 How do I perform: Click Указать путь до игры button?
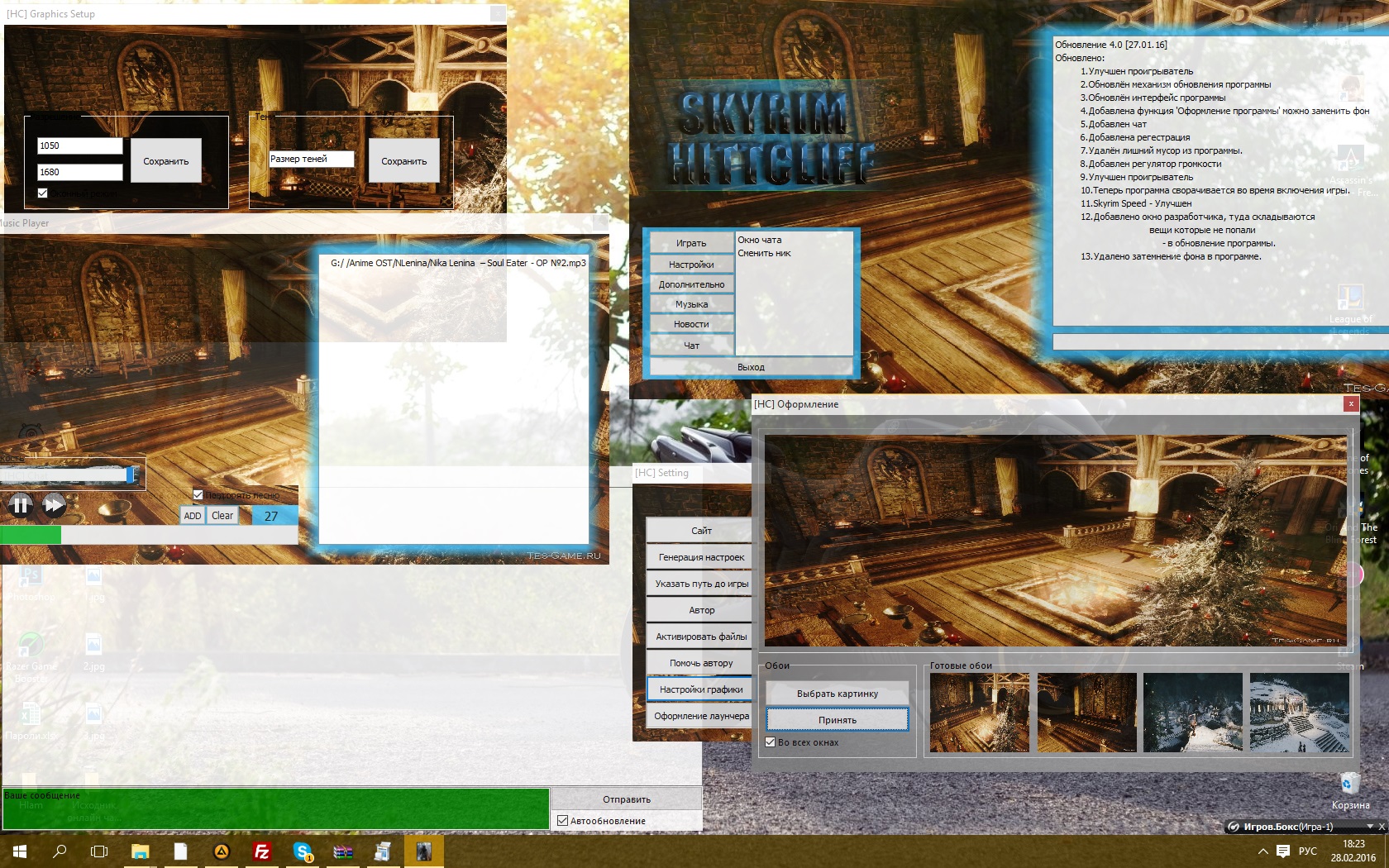click(701, 584)
